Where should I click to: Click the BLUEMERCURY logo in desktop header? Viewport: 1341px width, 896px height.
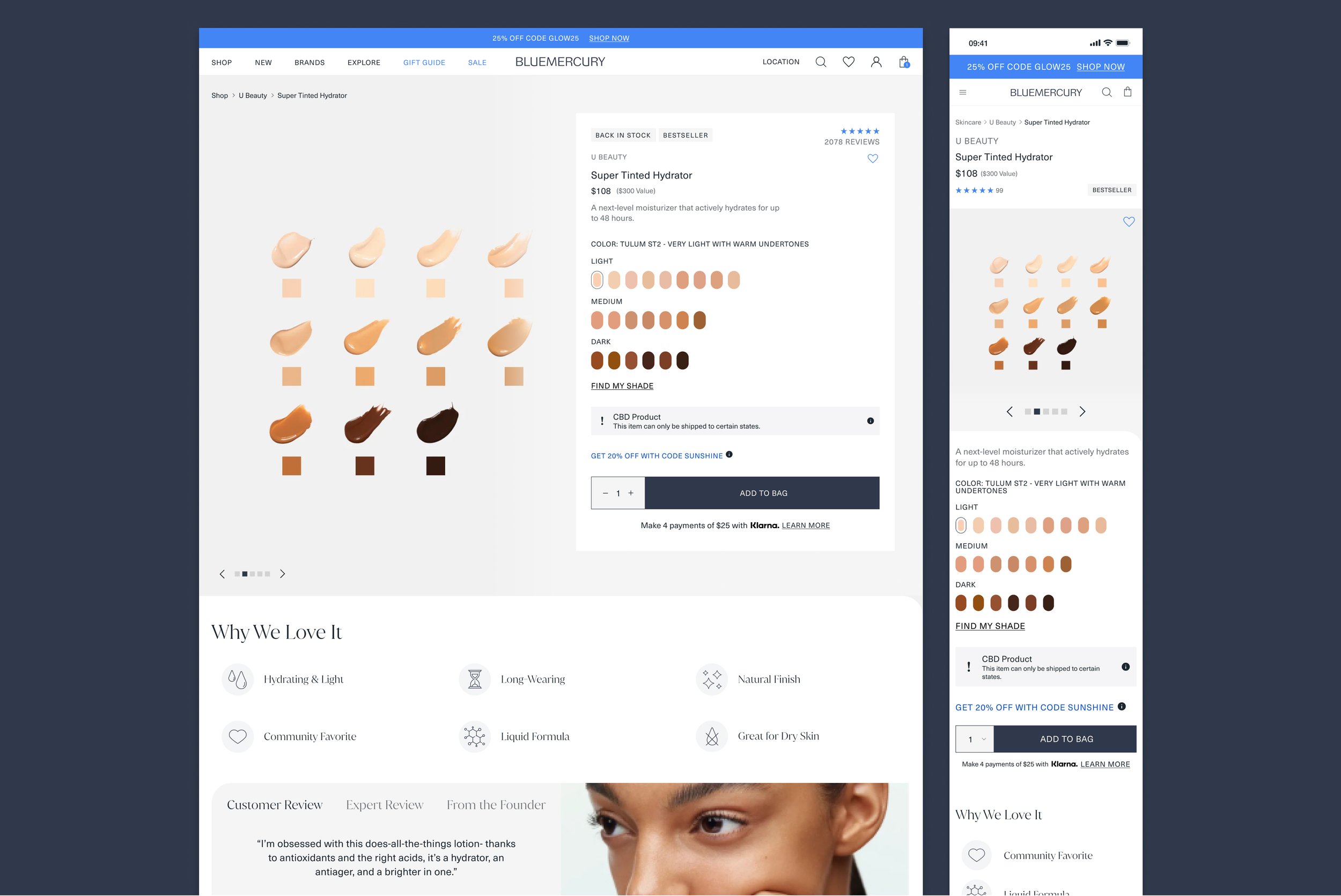pos(559,62)
